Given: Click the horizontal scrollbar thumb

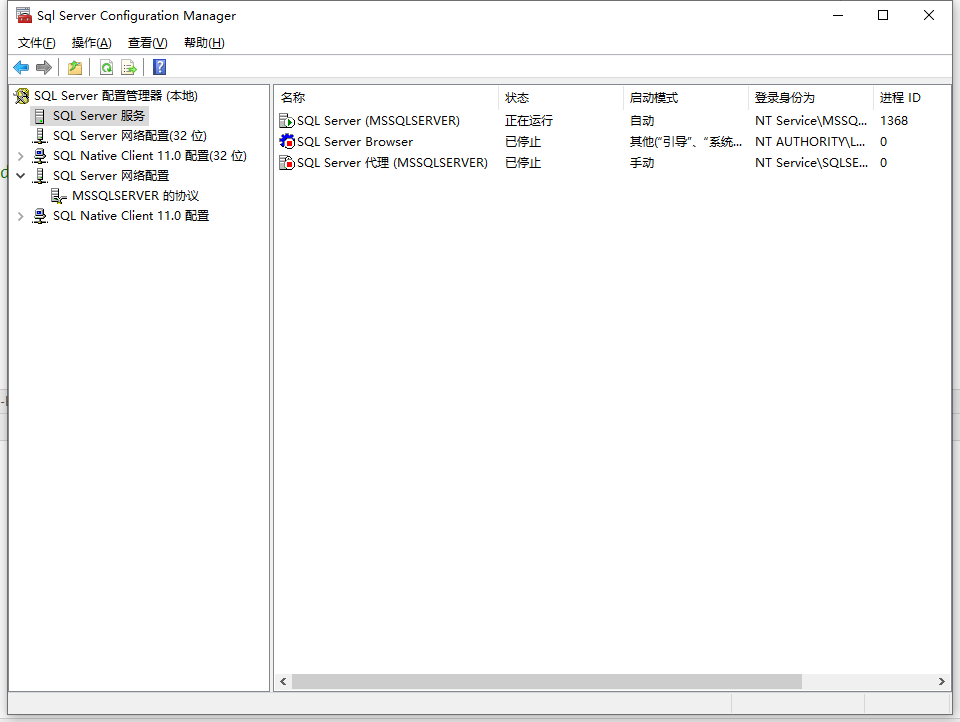Looking at the screenshot, I should (x=547, y=682).
